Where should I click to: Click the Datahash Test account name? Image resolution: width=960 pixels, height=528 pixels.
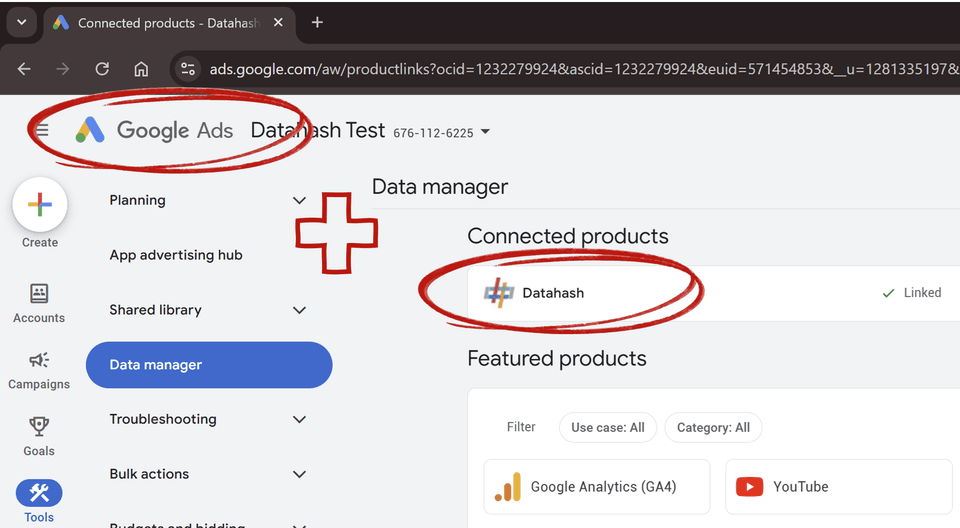[318, 130]
